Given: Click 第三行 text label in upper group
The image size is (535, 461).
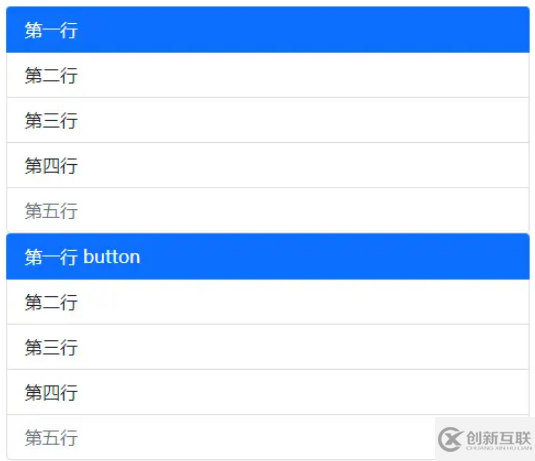Looking at the screenshot, I should tap(51, 120).
